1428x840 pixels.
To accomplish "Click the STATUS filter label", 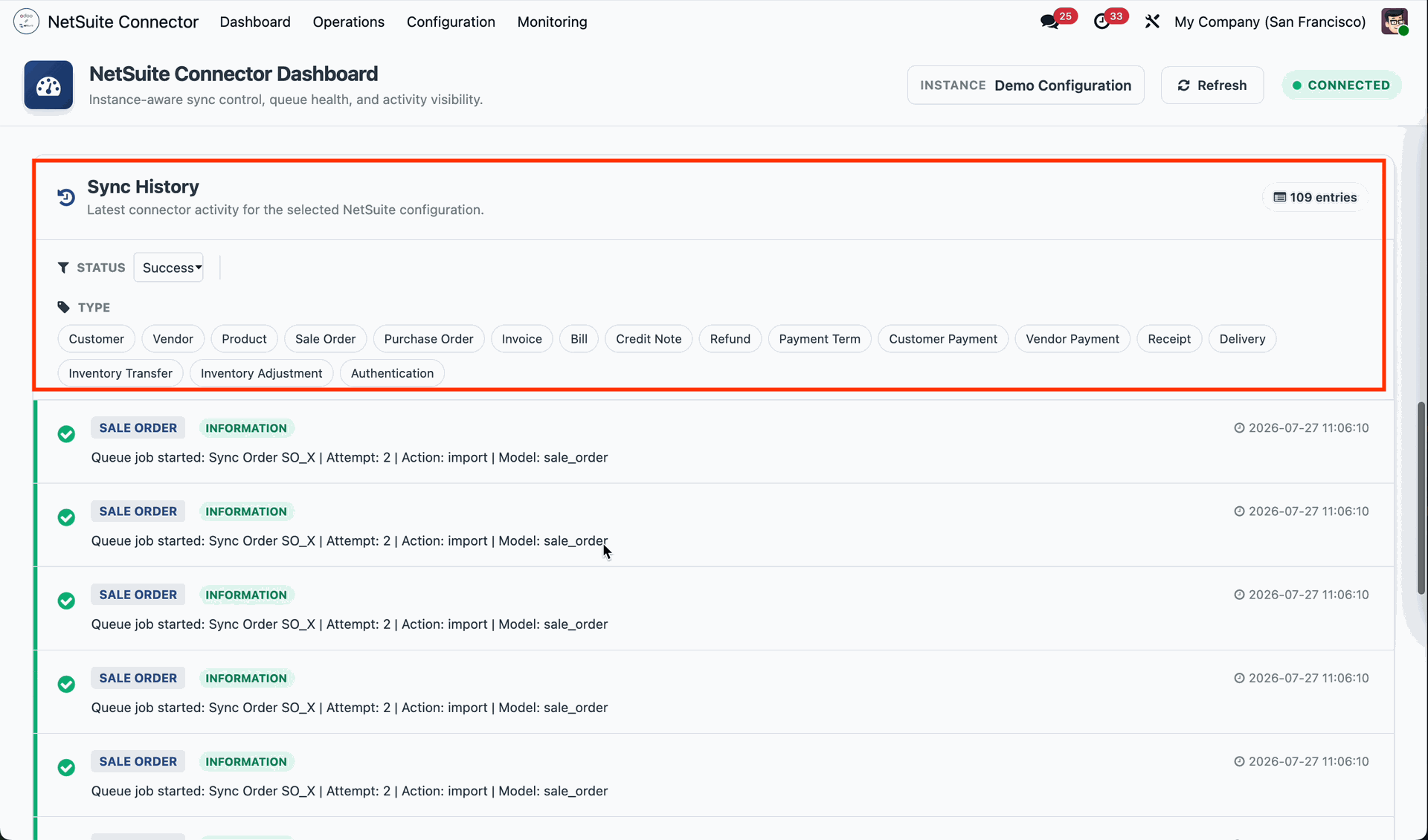I will tap(101, 268).
